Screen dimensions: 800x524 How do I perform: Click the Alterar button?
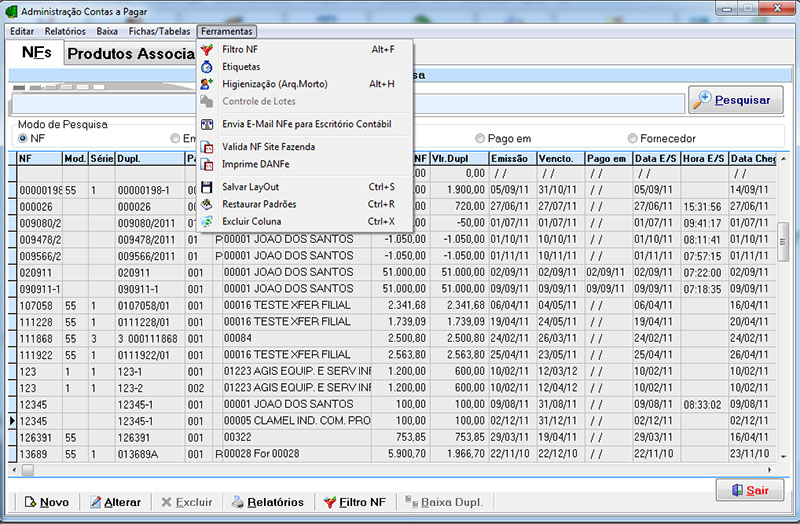115,502
